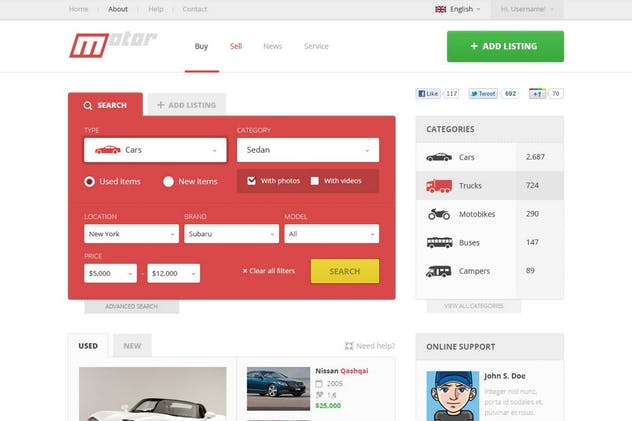Click the red Trucks category icon

pyautogui.click(x=439, y=186)
